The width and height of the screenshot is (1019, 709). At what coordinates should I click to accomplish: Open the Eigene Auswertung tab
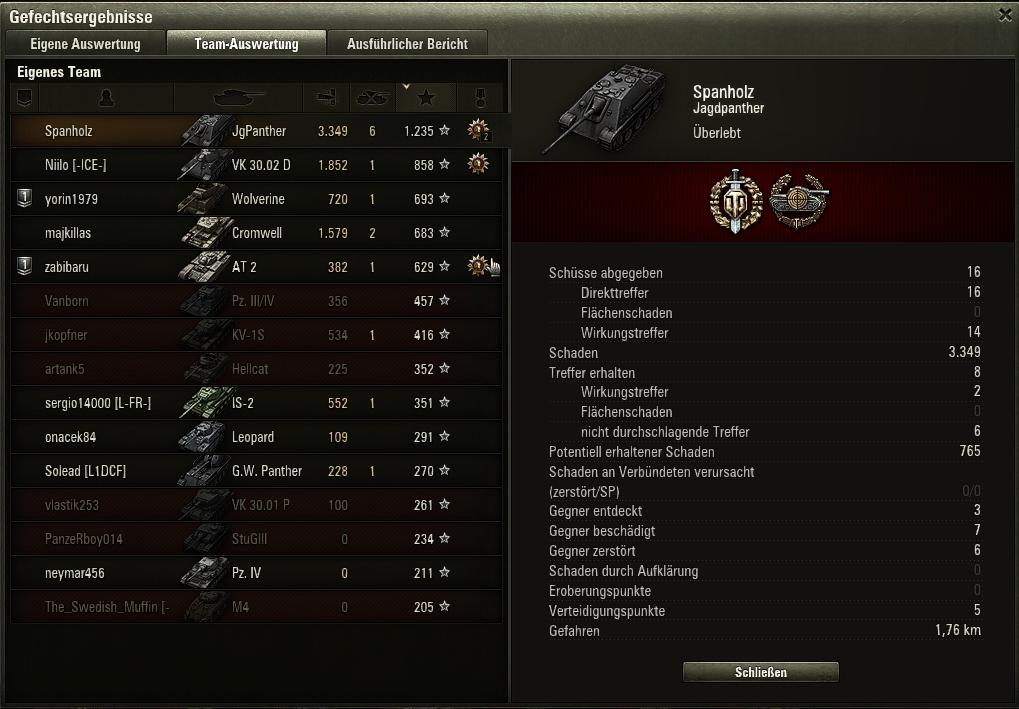point(85,44)
